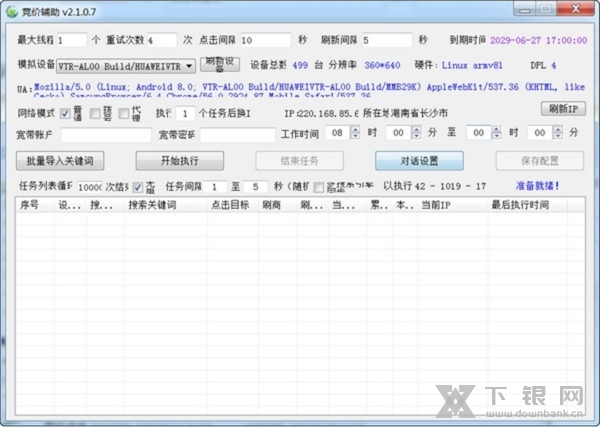This screenshot has width=600, height=427.
Task: Click the UA string text
Action: pyautogui.click(x=309, y=90)
